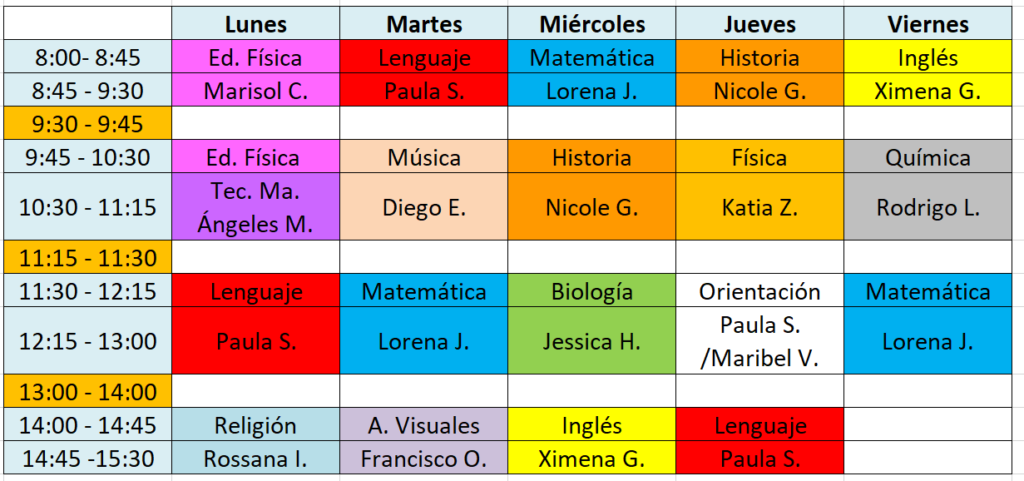
Task: Select the A. Visuales cell
Action: point(424,425)
